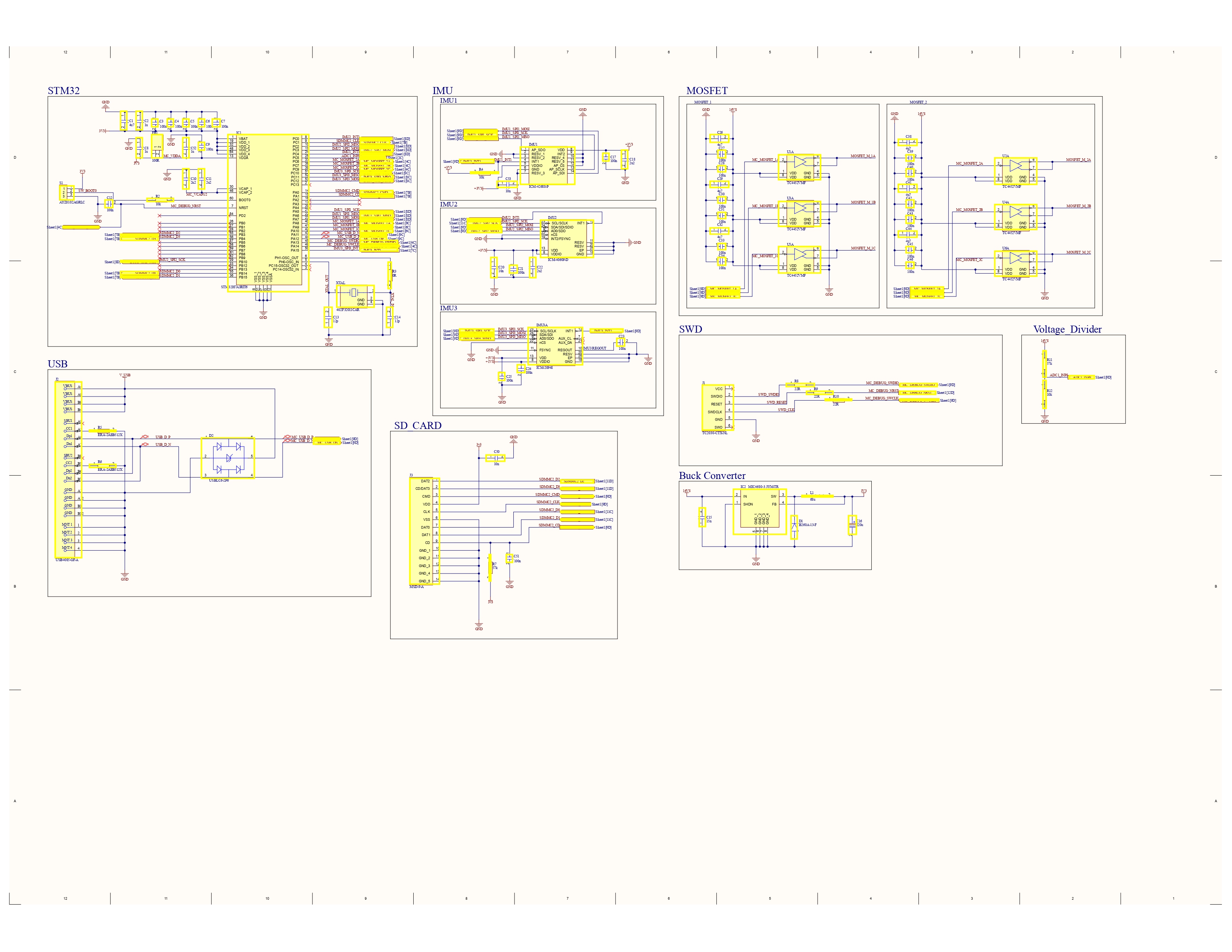Click the ADC1_INP8 sheet port
Screen dimensions: 1232x952
click(x=1081, y=377)
